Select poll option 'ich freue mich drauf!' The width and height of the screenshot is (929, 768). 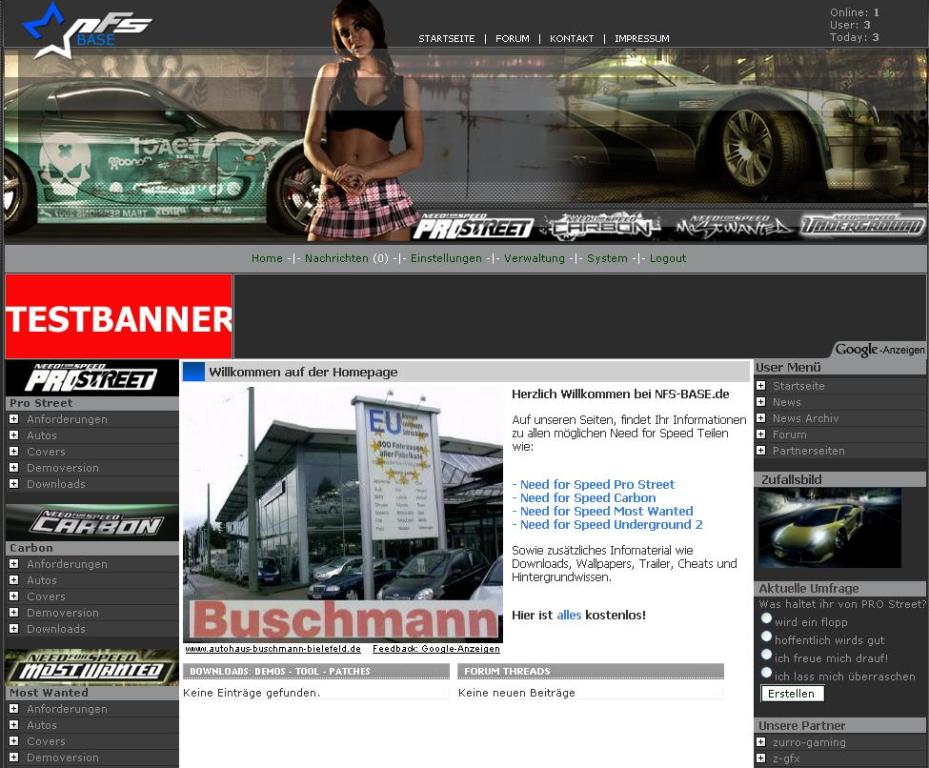pyautogui.click(x=766, y=654)
